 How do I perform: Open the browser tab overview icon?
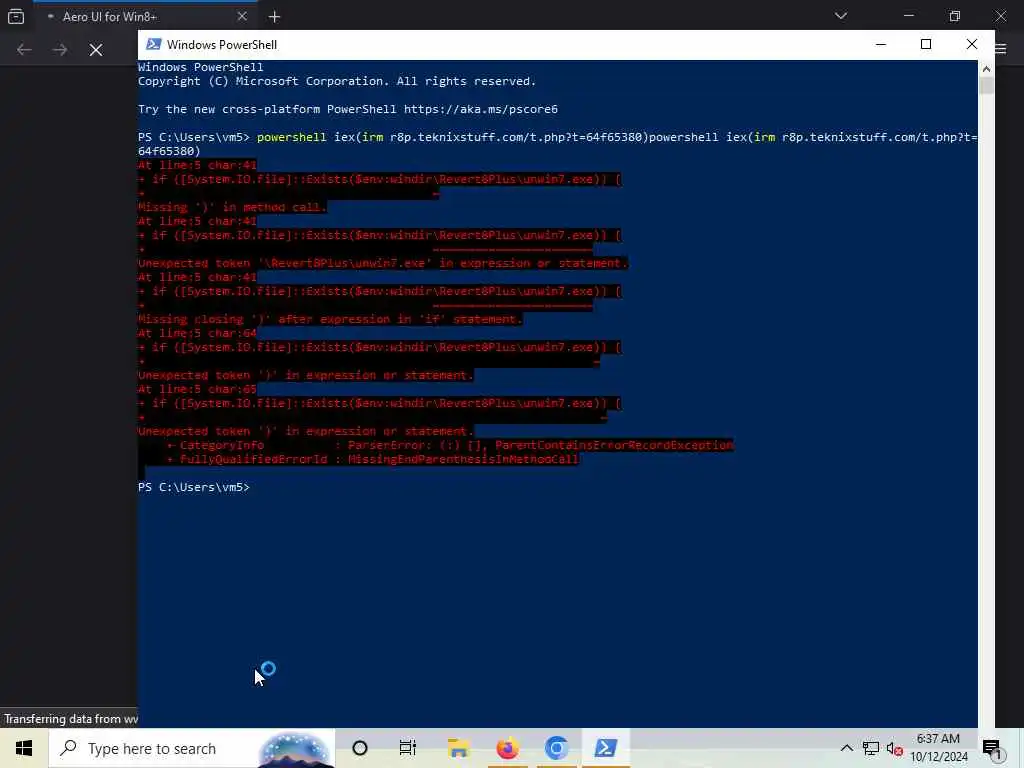click(x=16, y=16)
